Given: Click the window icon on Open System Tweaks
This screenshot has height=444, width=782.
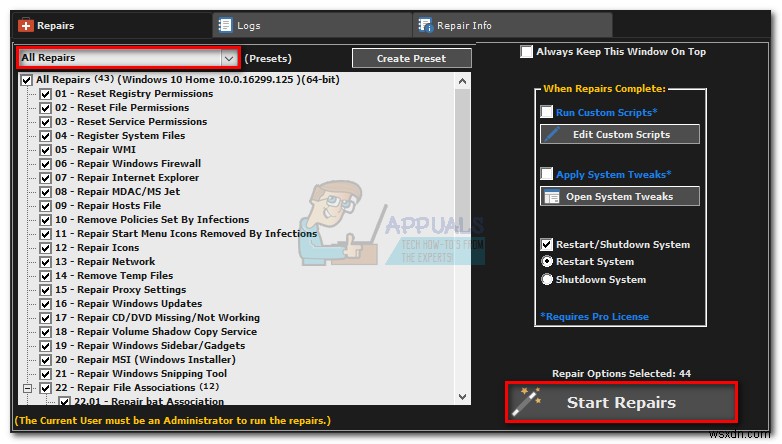Looking at the screenshot, I should 552,197.
